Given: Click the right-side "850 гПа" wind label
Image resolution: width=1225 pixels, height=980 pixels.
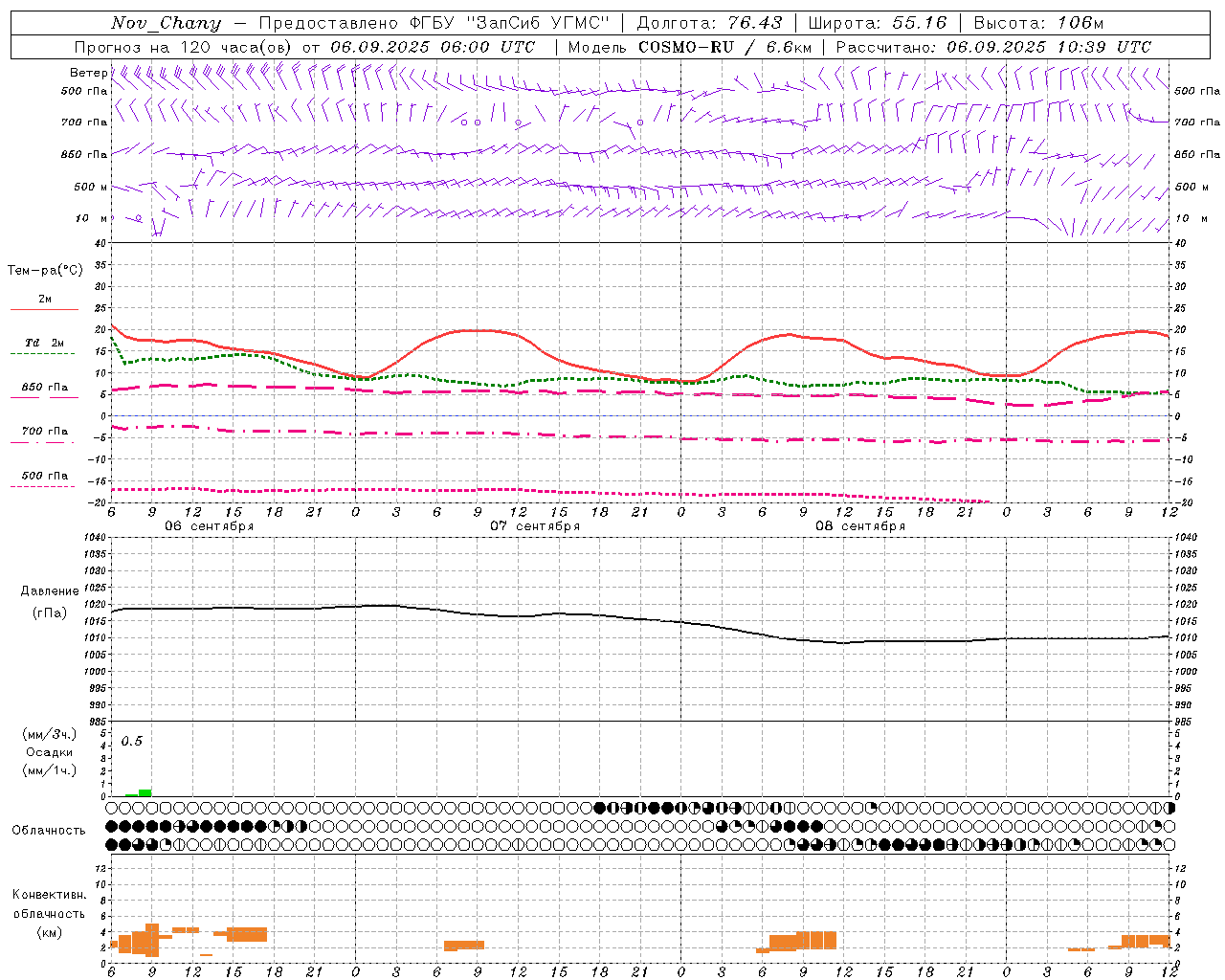Looking at the screenshot, I should (1197, 154).
